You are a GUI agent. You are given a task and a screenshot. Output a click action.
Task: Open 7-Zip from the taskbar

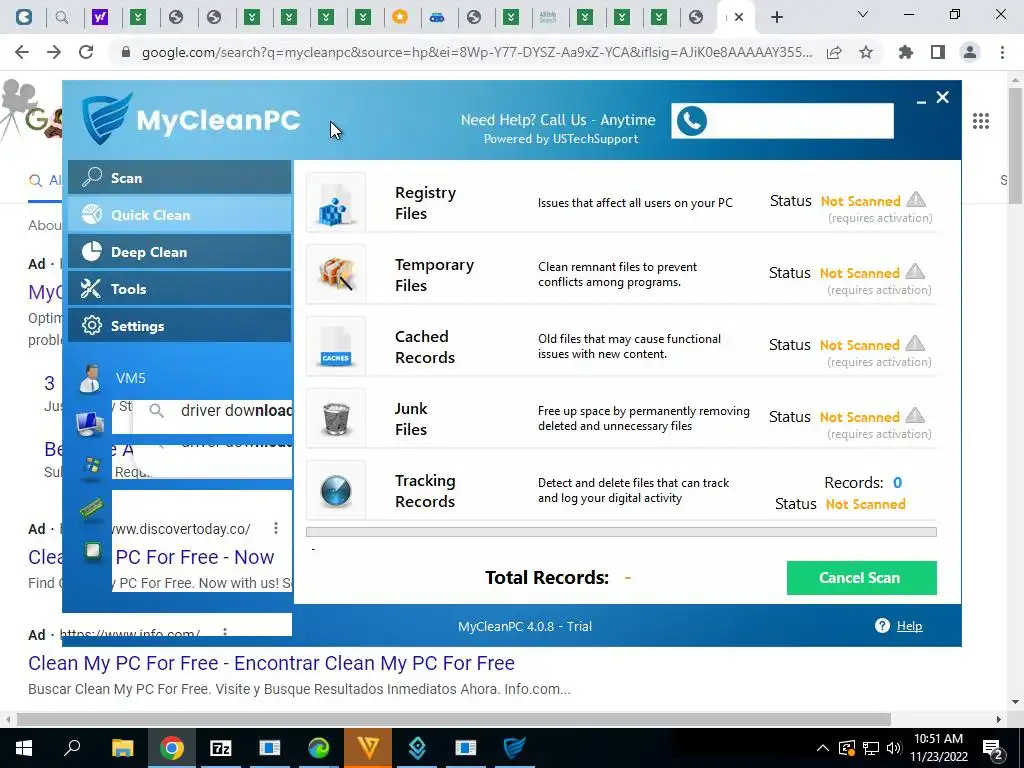(x=220, y=748)
